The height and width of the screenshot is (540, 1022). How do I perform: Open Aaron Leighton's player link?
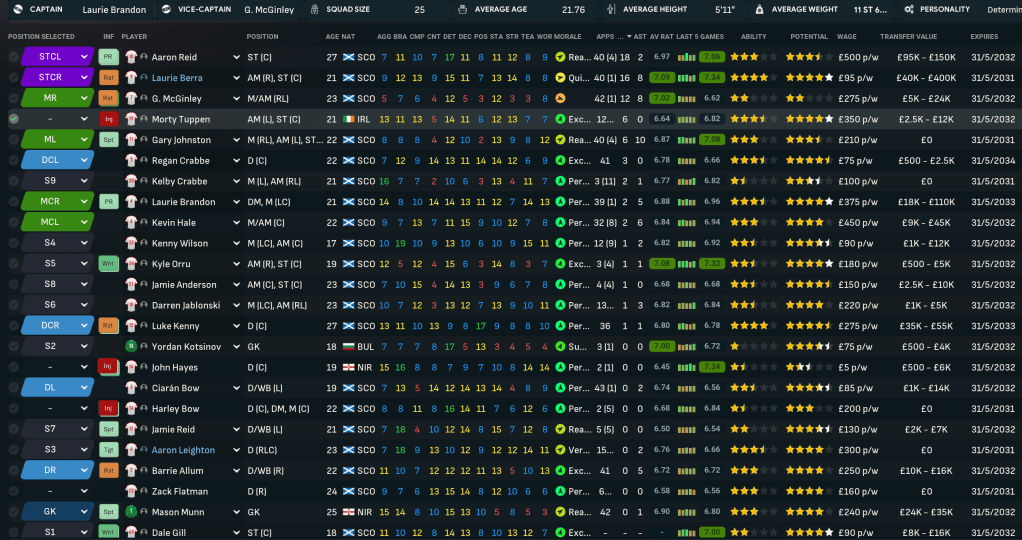[183, 450]
